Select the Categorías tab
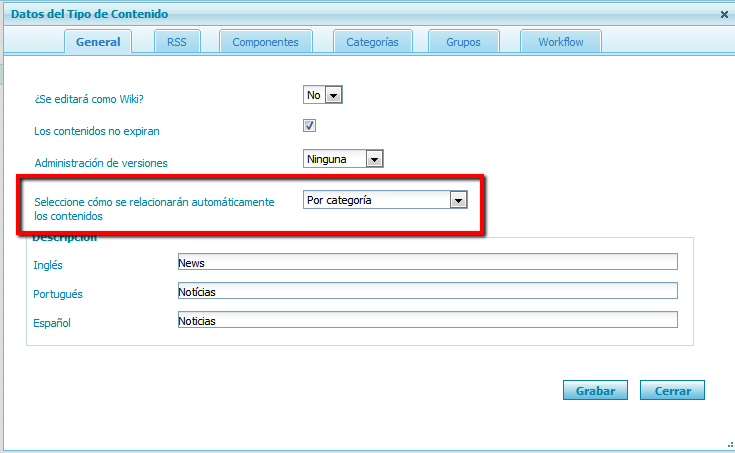This screenshot has height=453, width=735. coord(372,42)
